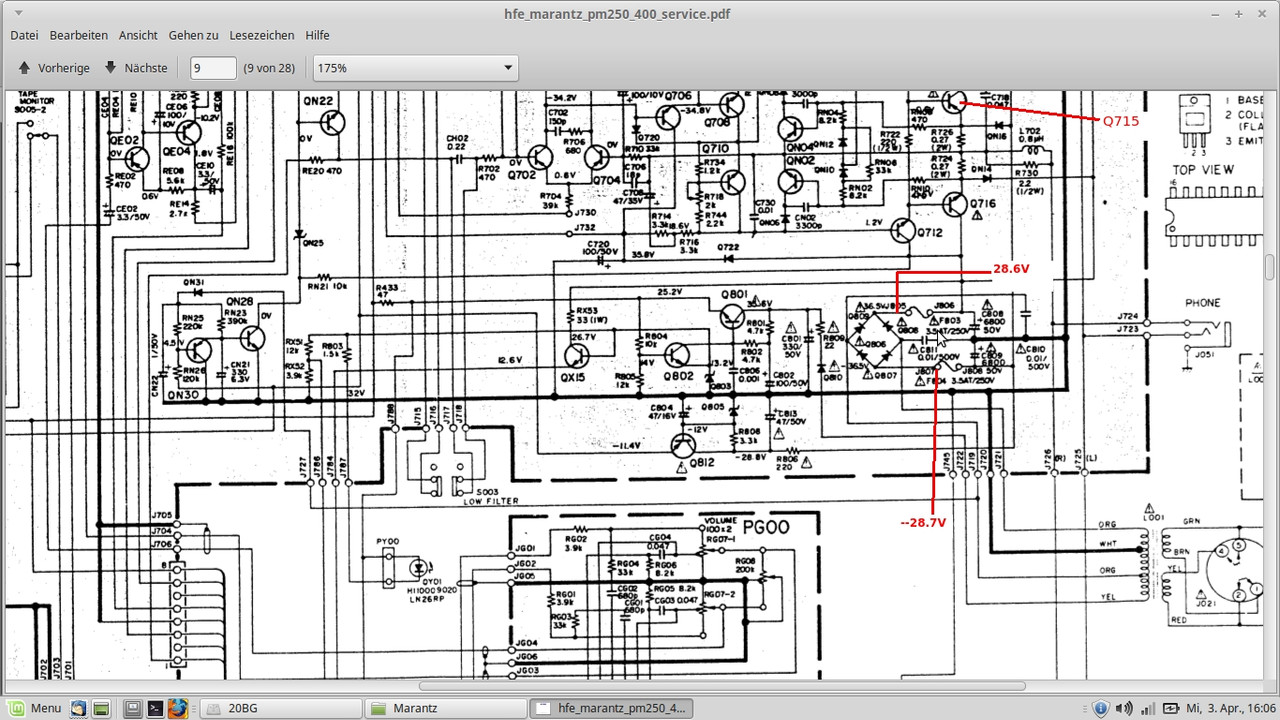This screenshot has height=720, width=1280.
Task: Open the Lesezeichen menu
Action: pyautogui.click(x=262, y=35)
